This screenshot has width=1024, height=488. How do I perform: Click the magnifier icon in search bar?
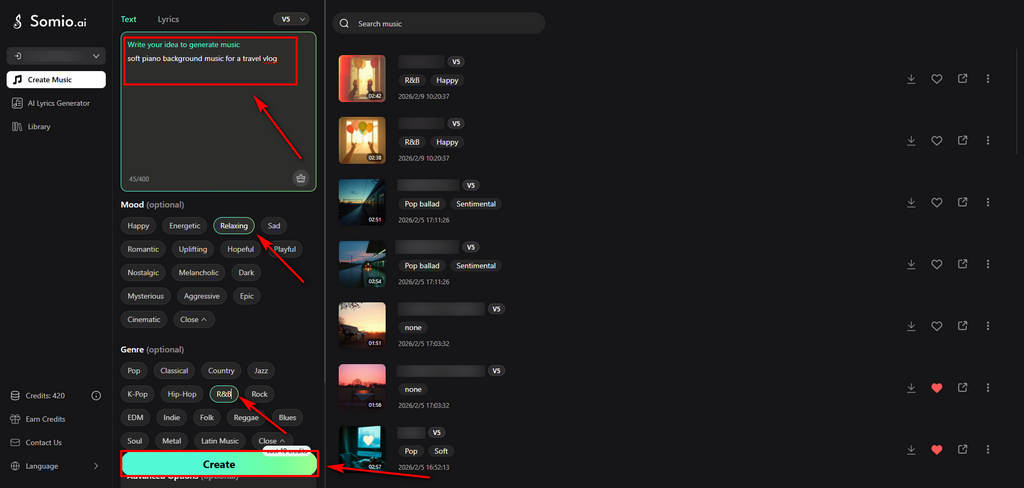[344, 24]
